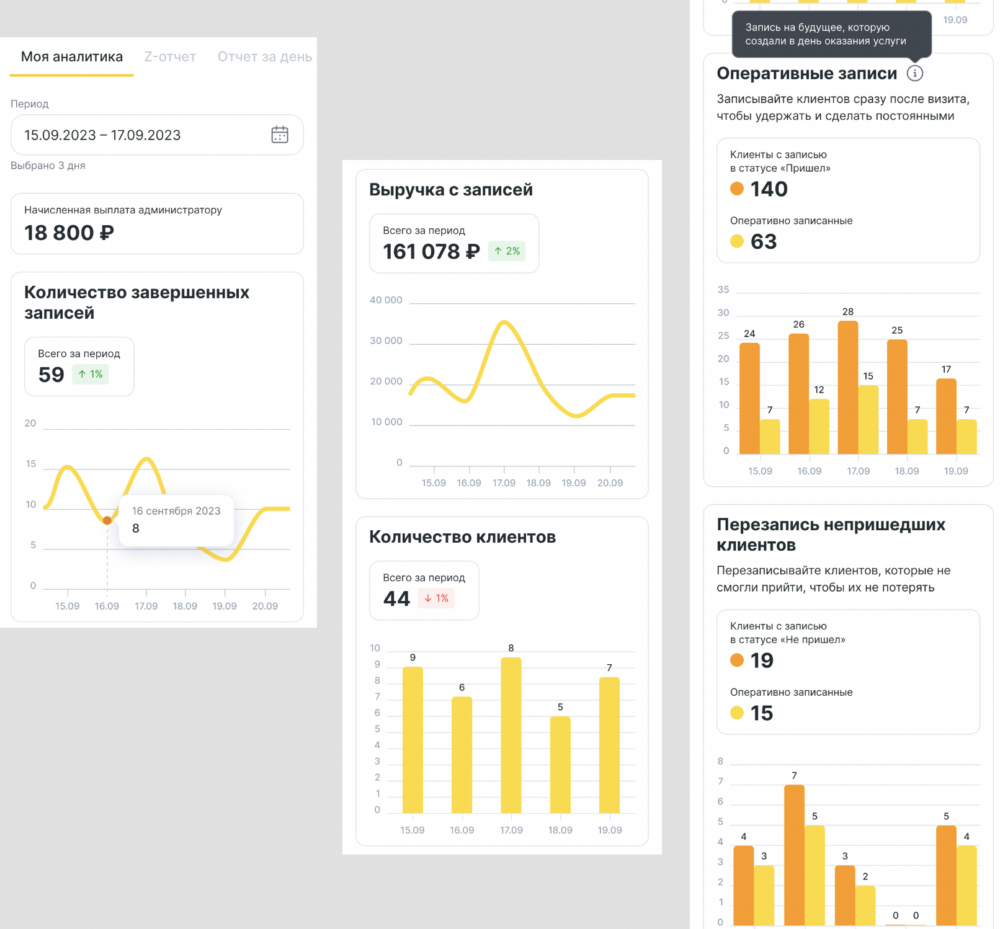Open the Моя аналитика tab
The width and height of the screenshot is (1000, 929).
click(72, 57)
